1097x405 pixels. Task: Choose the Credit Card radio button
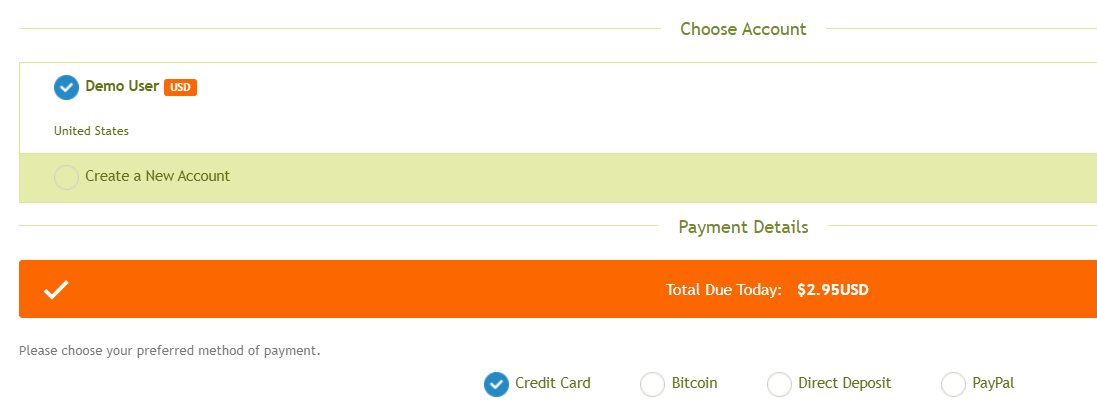click(x=497, y=384)
